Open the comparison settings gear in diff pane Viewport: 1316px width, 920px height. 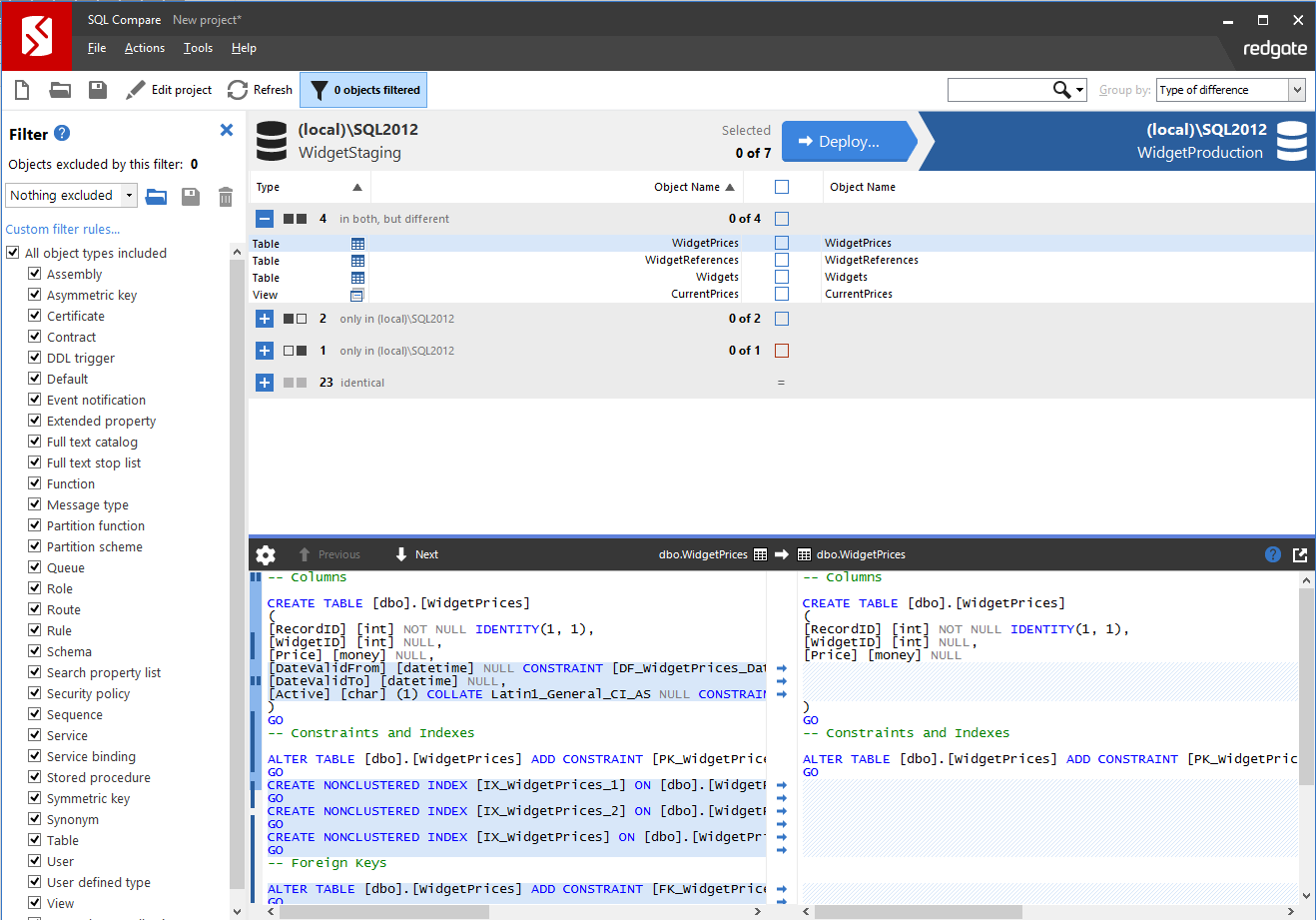[265, 554]
